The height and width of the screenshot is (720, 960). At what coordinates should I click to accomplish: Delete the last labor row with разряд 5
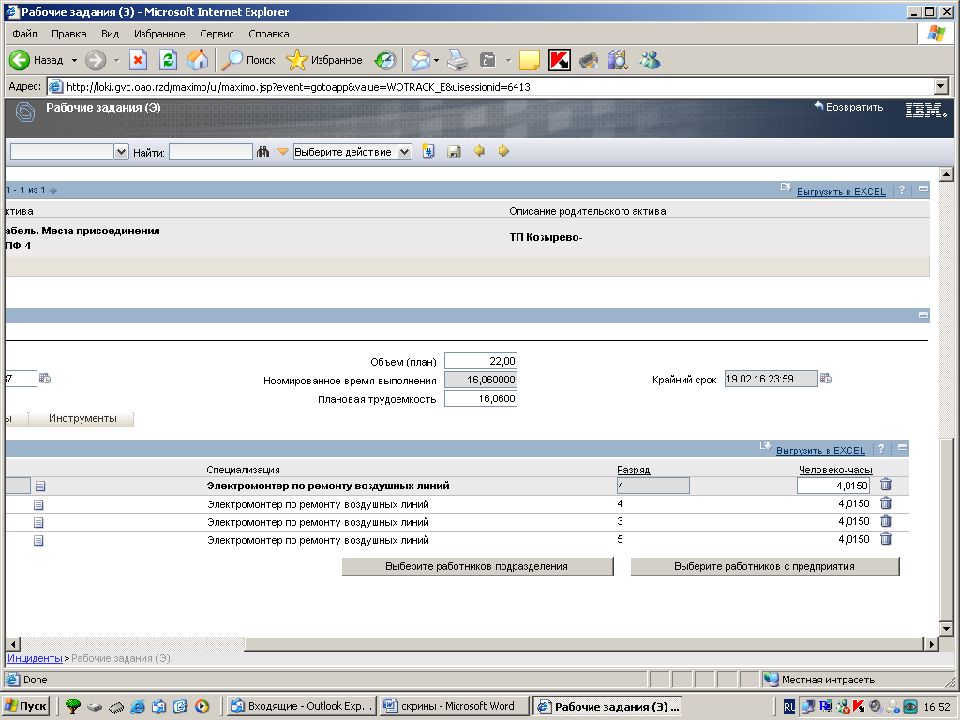pyautogui.click(x=885, y=539)
